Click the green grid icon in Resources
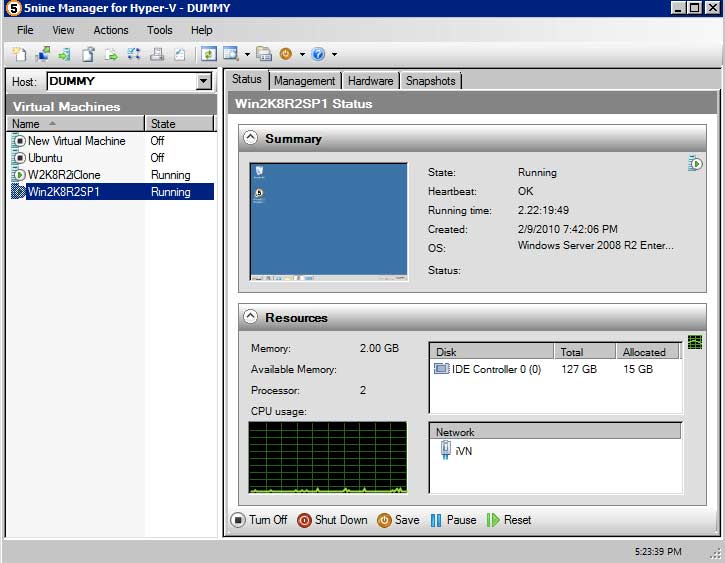Viewport: 725px width, 563px height. click(695, 343)
